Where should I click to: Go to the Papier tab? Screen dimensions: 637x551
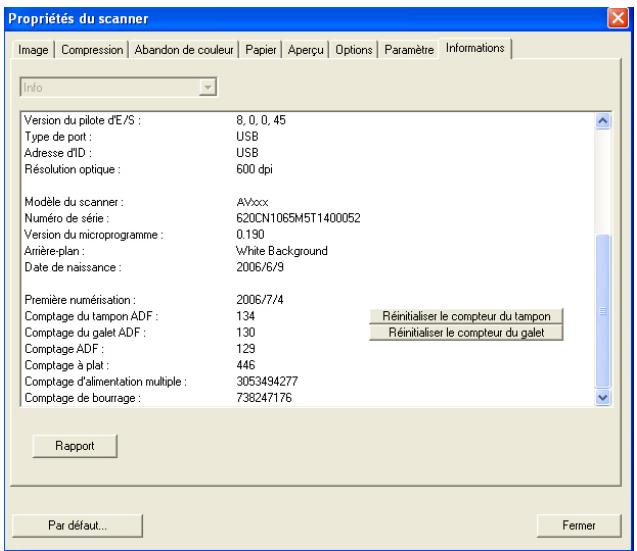260,50
